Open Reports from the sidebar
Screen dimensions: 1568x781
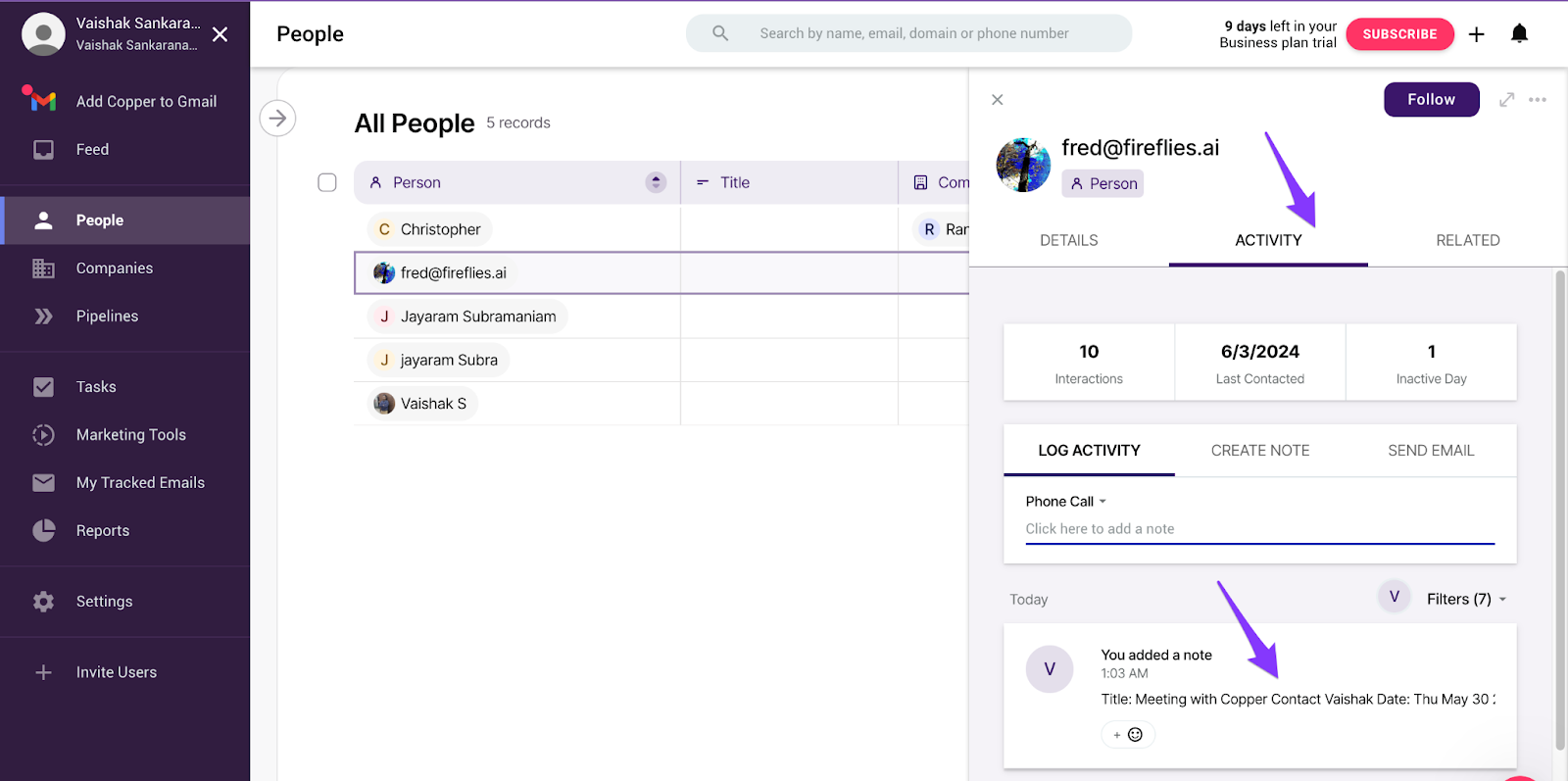click(103, 530)
